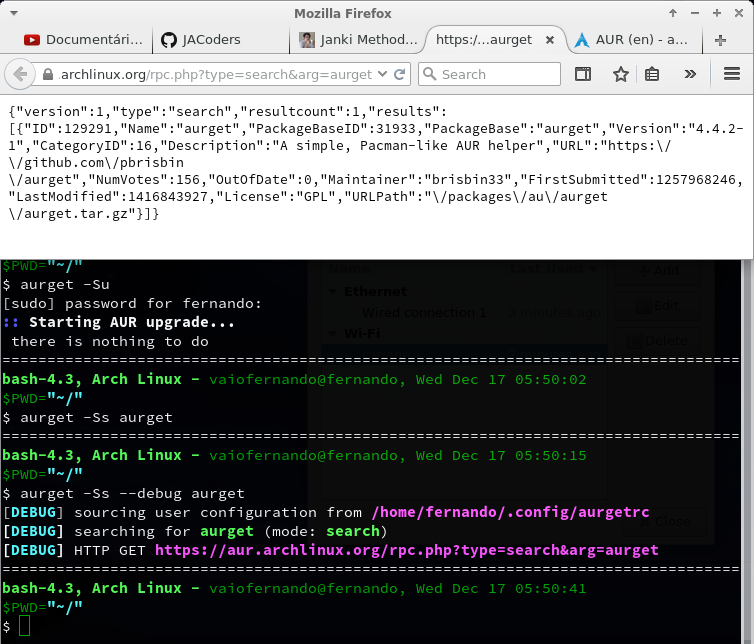Click the dimmed Edit button behind terminal
Viewport: 754px width, 644px height.
coord(658,305)
